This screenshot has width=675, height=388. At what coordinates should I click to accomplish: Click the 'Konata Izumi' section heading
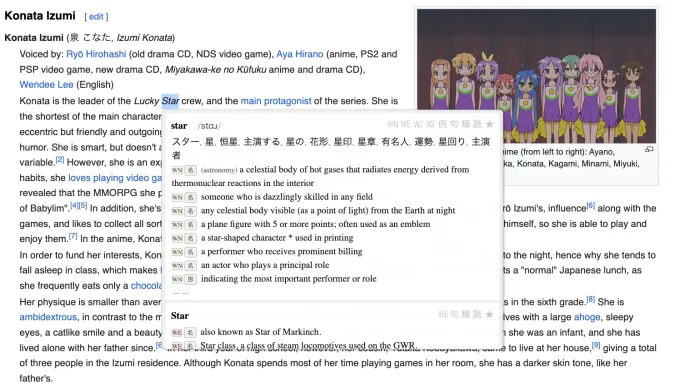(40, 16)
